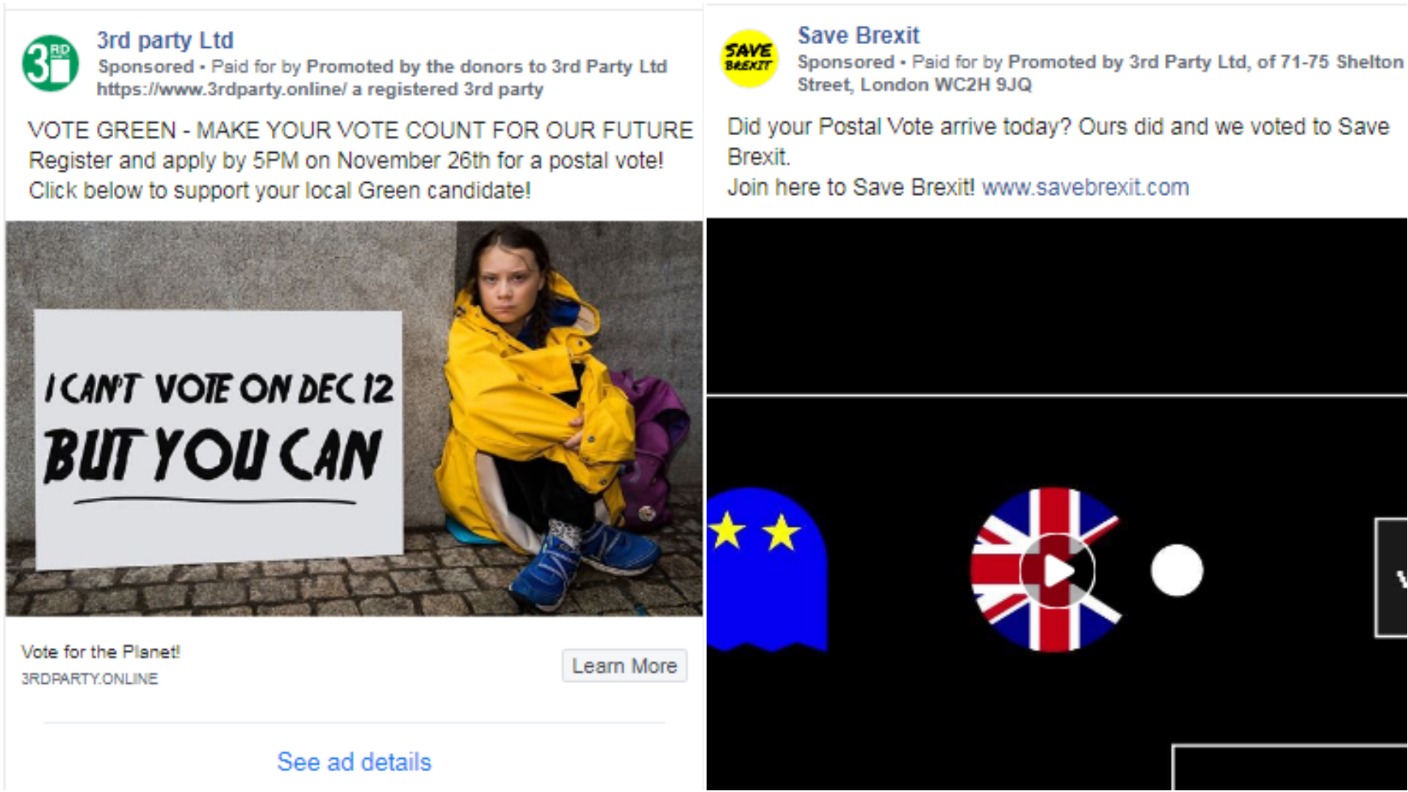Click the Learn More button

(624, 666)
